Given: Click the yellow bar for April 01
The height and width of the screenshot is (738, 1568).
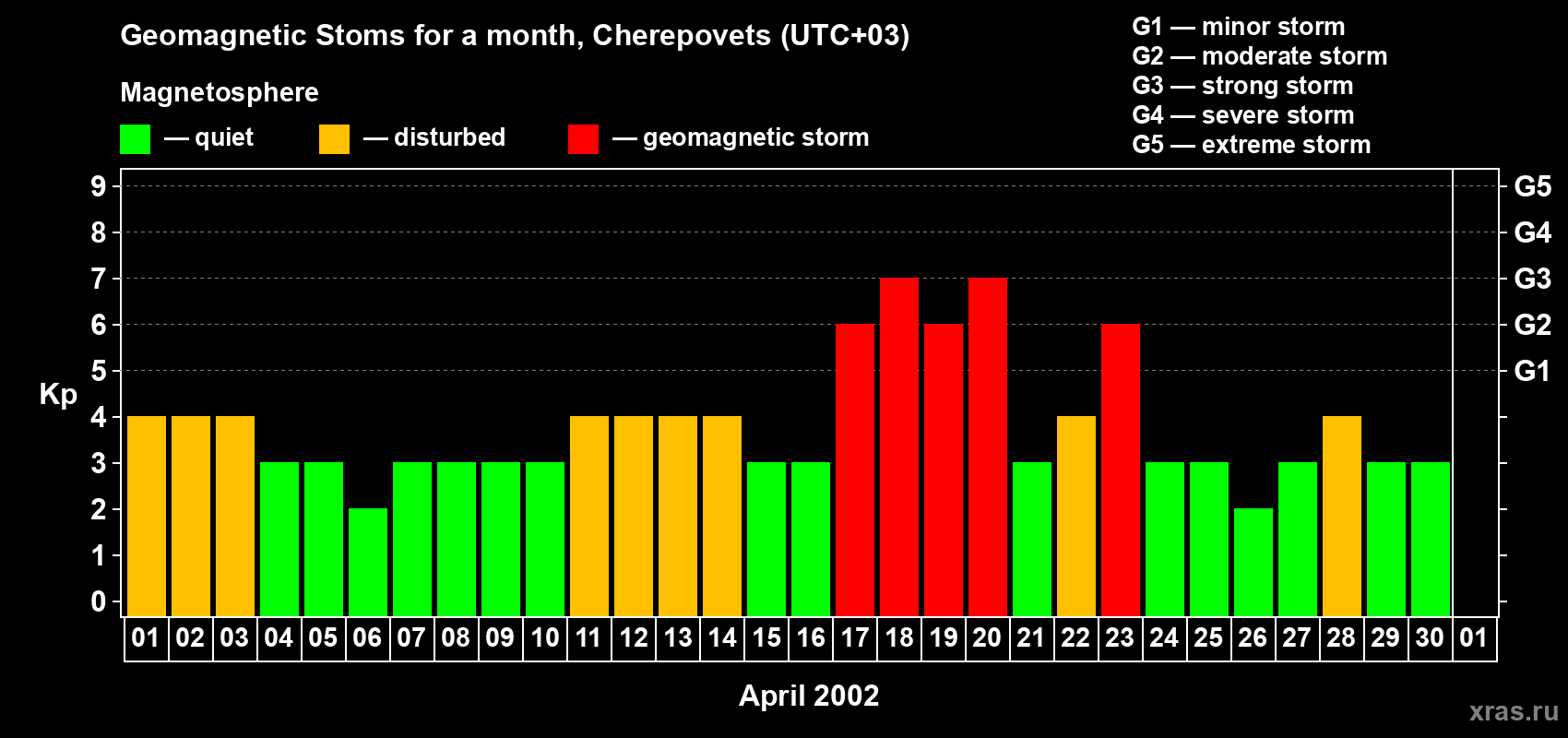Looking at the screenshot, I should click(x=147, y=516).
